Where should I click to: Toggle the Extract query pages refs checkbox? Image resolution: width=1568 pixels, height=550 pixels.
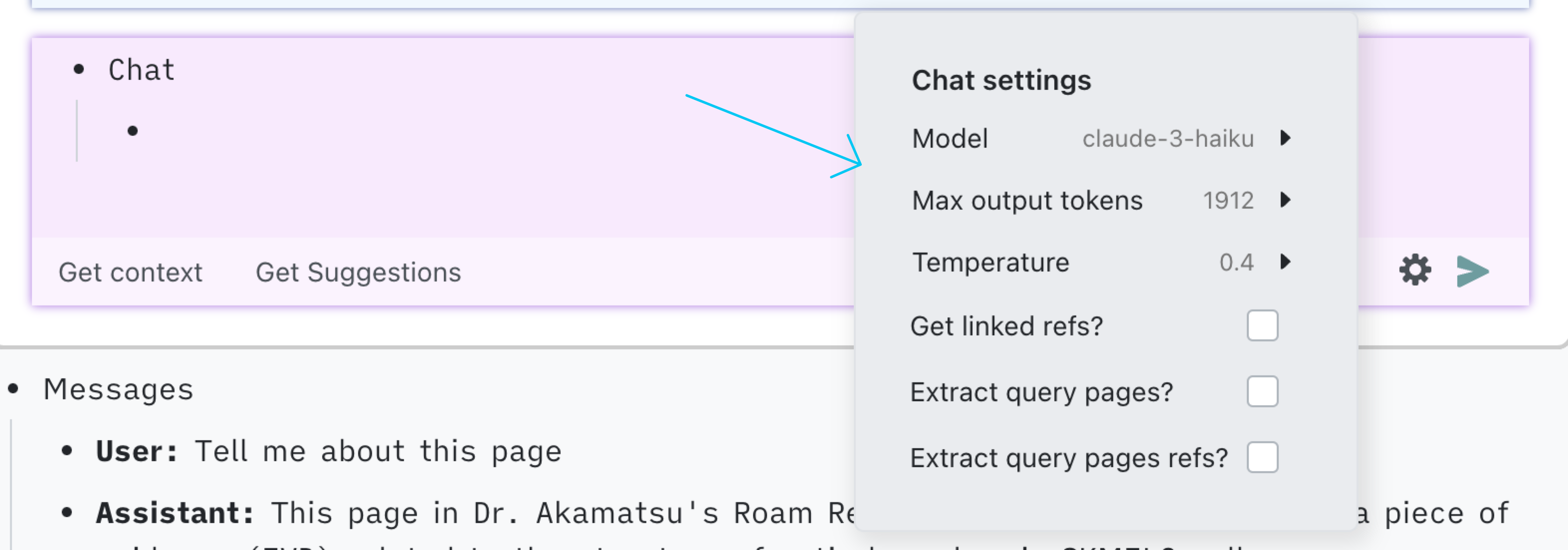[x=1262, y=458]
